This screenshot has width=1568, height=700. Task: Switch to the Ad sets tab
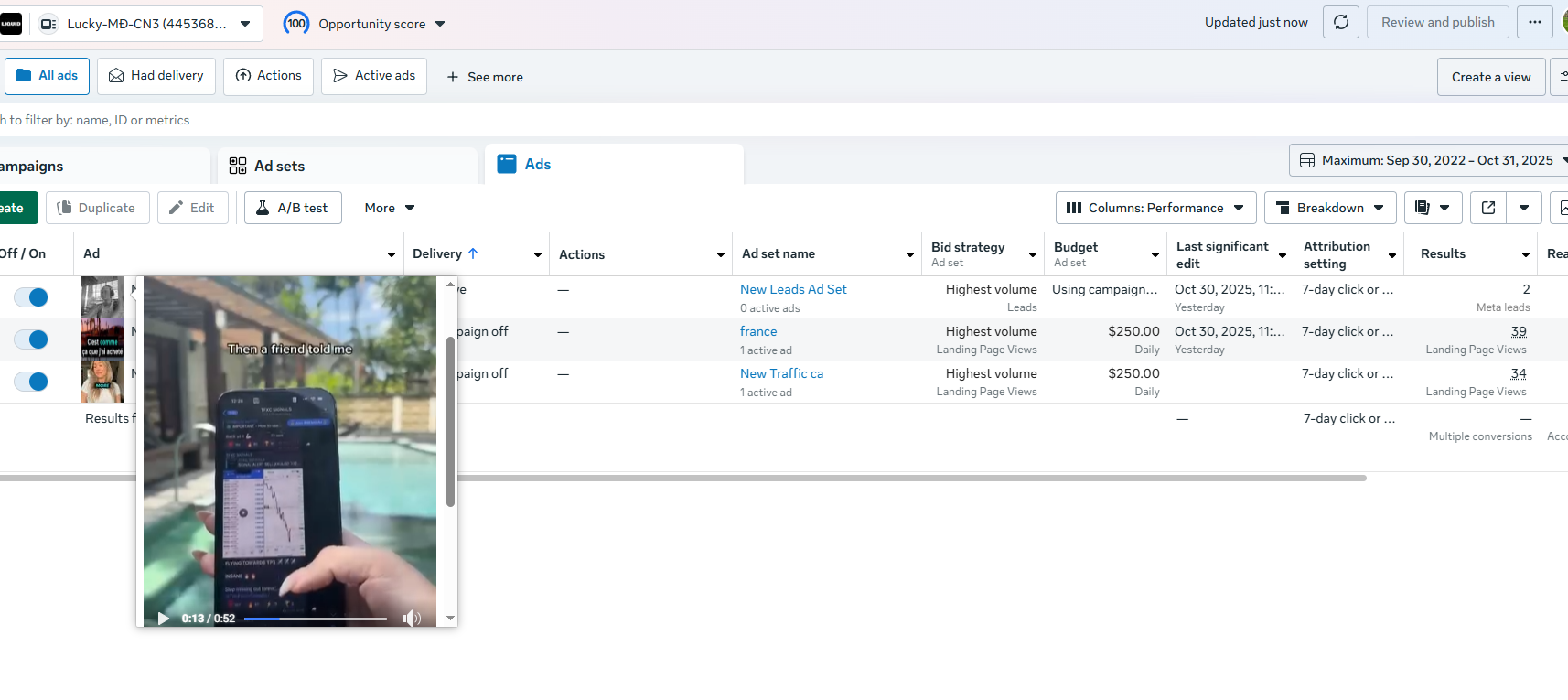348,166
